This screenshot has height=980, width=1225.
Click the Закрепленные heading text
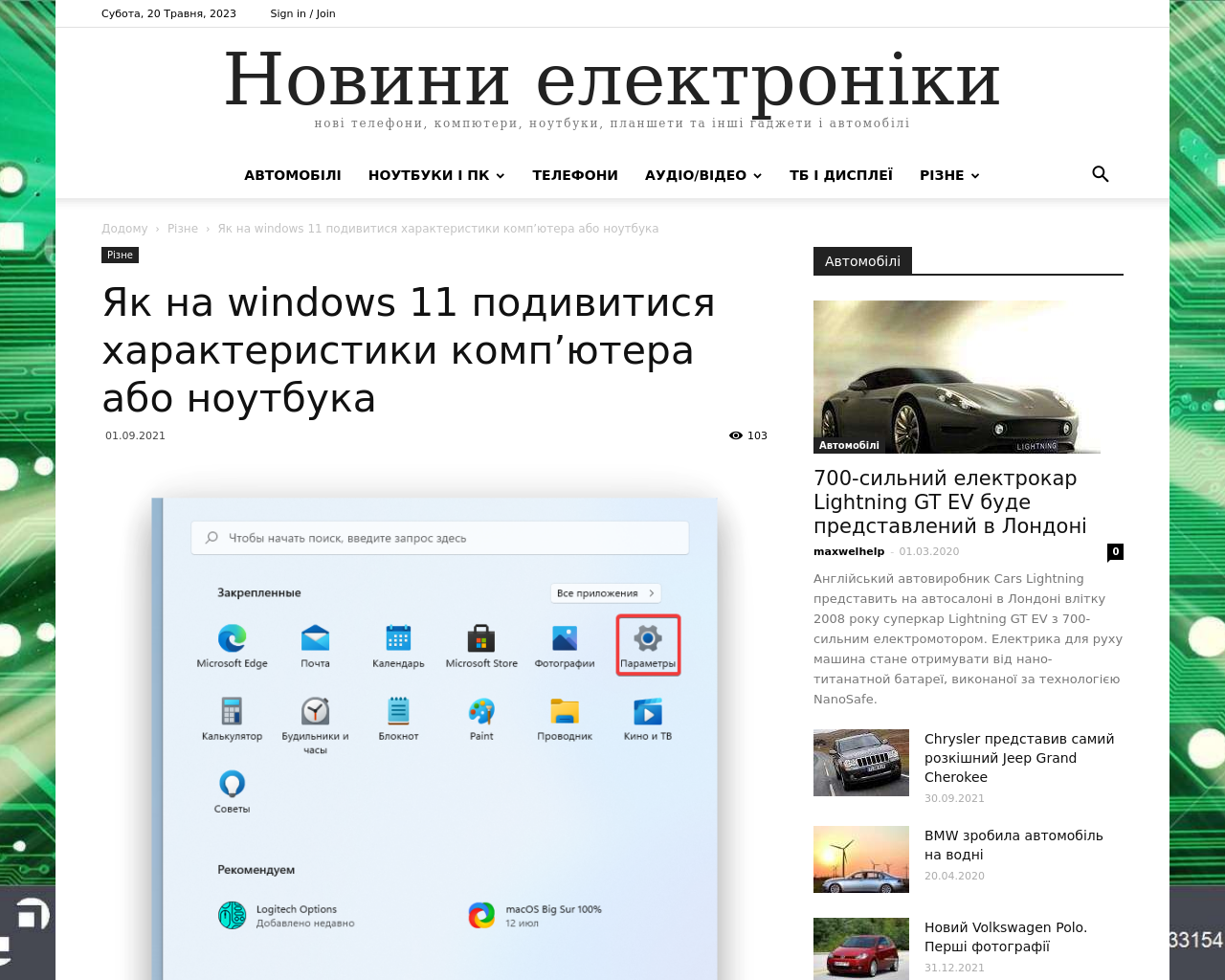coord(258,593)
